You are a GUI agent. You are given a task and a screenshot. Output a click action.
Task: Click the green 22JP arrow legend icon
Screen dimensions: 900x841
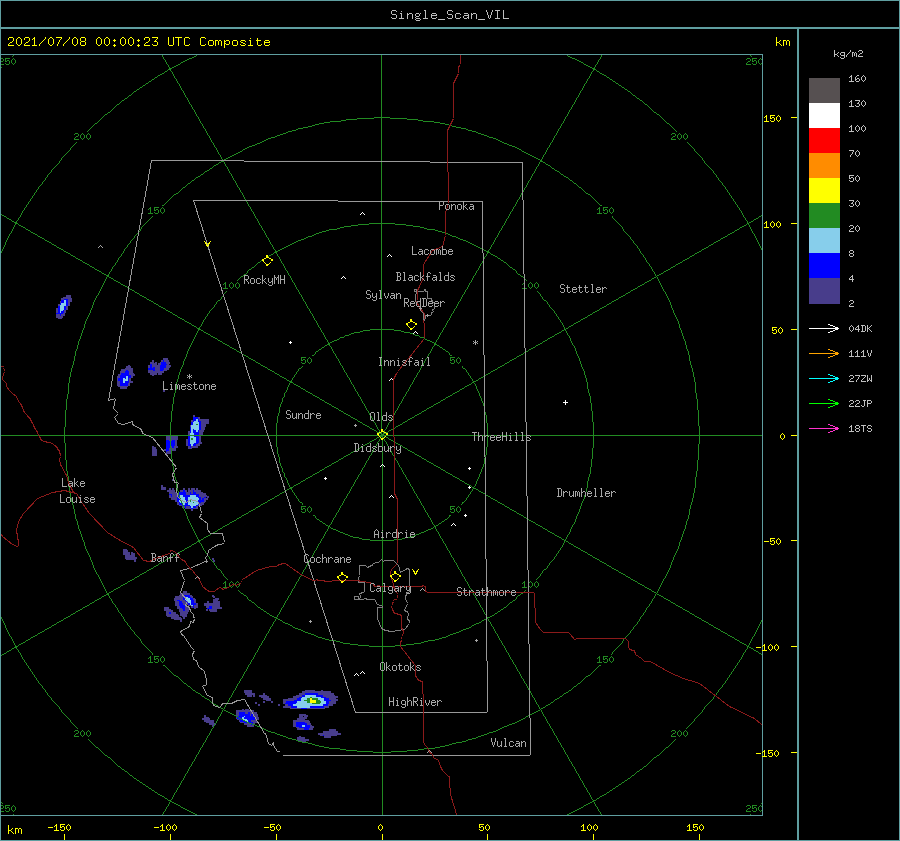pos(824,404)
